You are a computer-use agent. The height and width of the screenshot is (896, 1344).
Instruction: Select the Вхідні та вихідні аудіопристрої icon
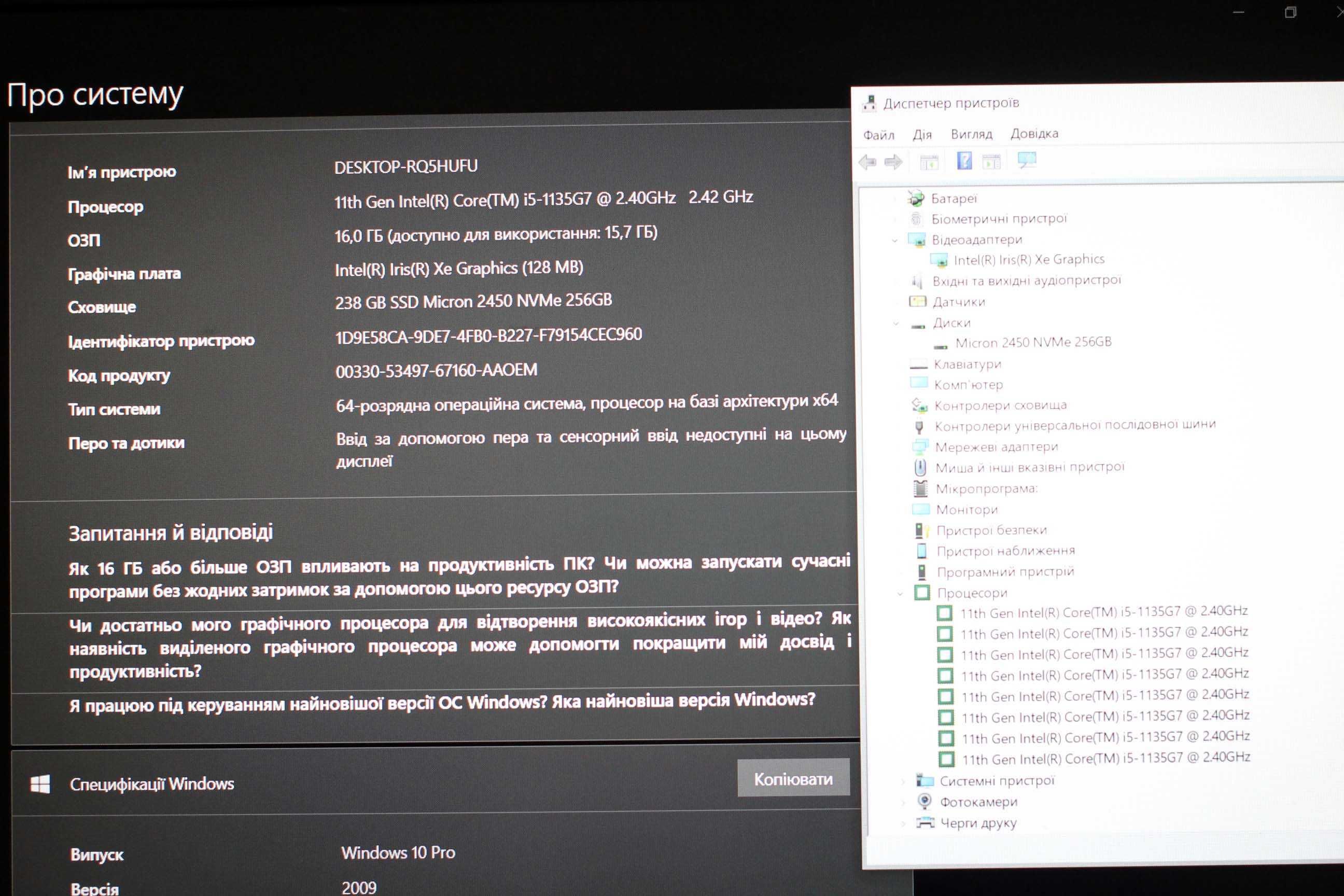[x=918, y=281]
